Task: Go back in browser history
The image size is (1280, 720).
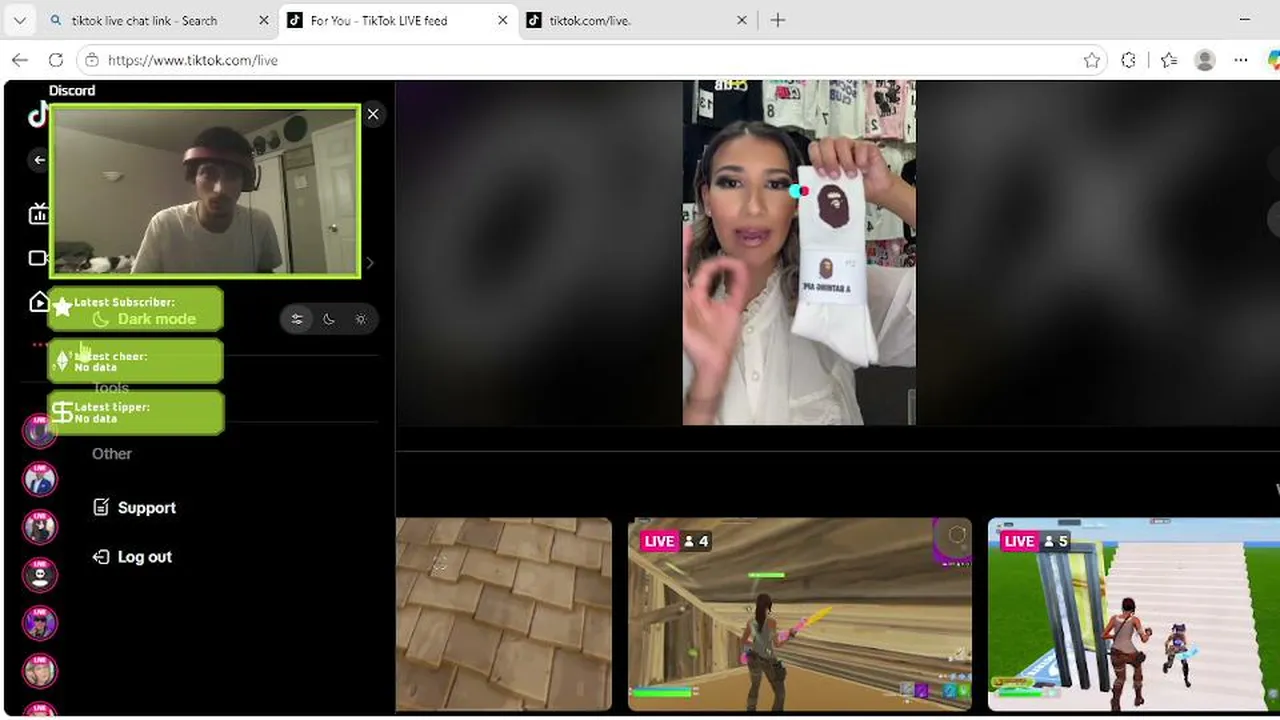Action: [20, 60]
